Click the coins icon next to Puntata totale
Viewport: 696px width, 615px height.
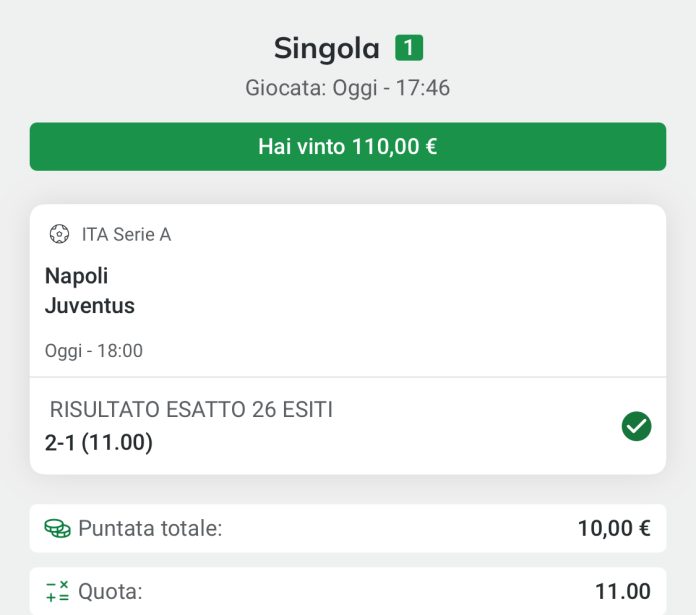pos(57,528)
